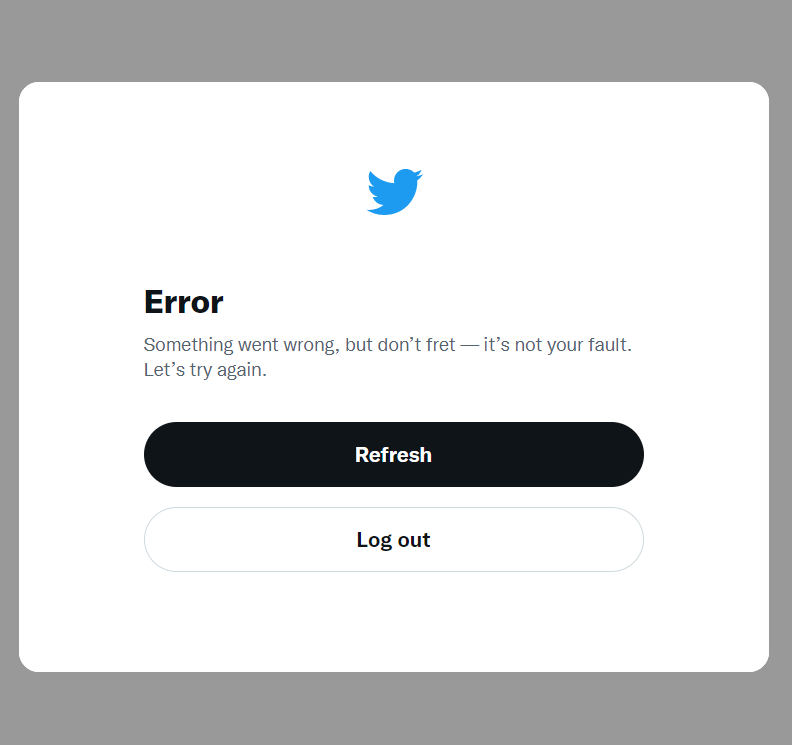The height and width of the screenshot is (745, 792).
Task: Tap the Twitter logo above the Error title
Action: [x=394, y=192]
